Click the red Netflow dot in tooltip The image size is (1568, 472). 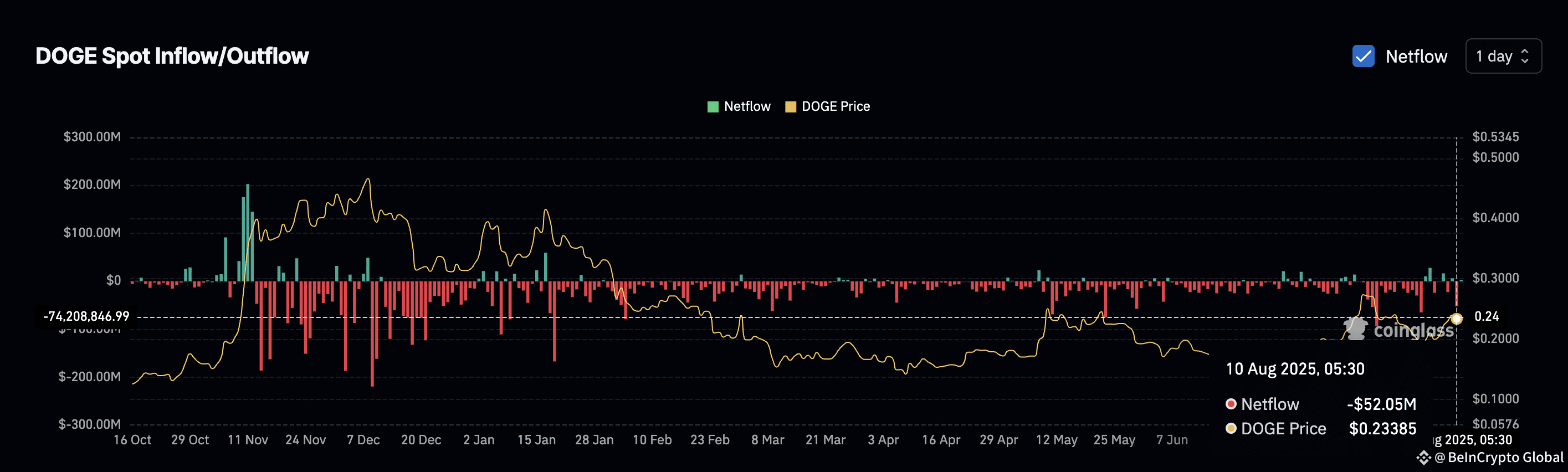1231,404
